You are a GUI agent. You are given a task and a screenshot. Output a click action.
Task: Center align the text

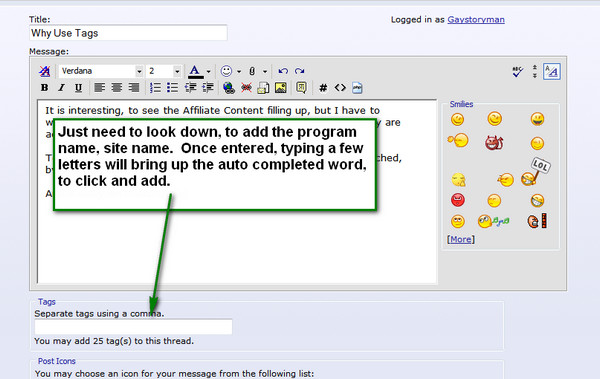pos(117,88)
